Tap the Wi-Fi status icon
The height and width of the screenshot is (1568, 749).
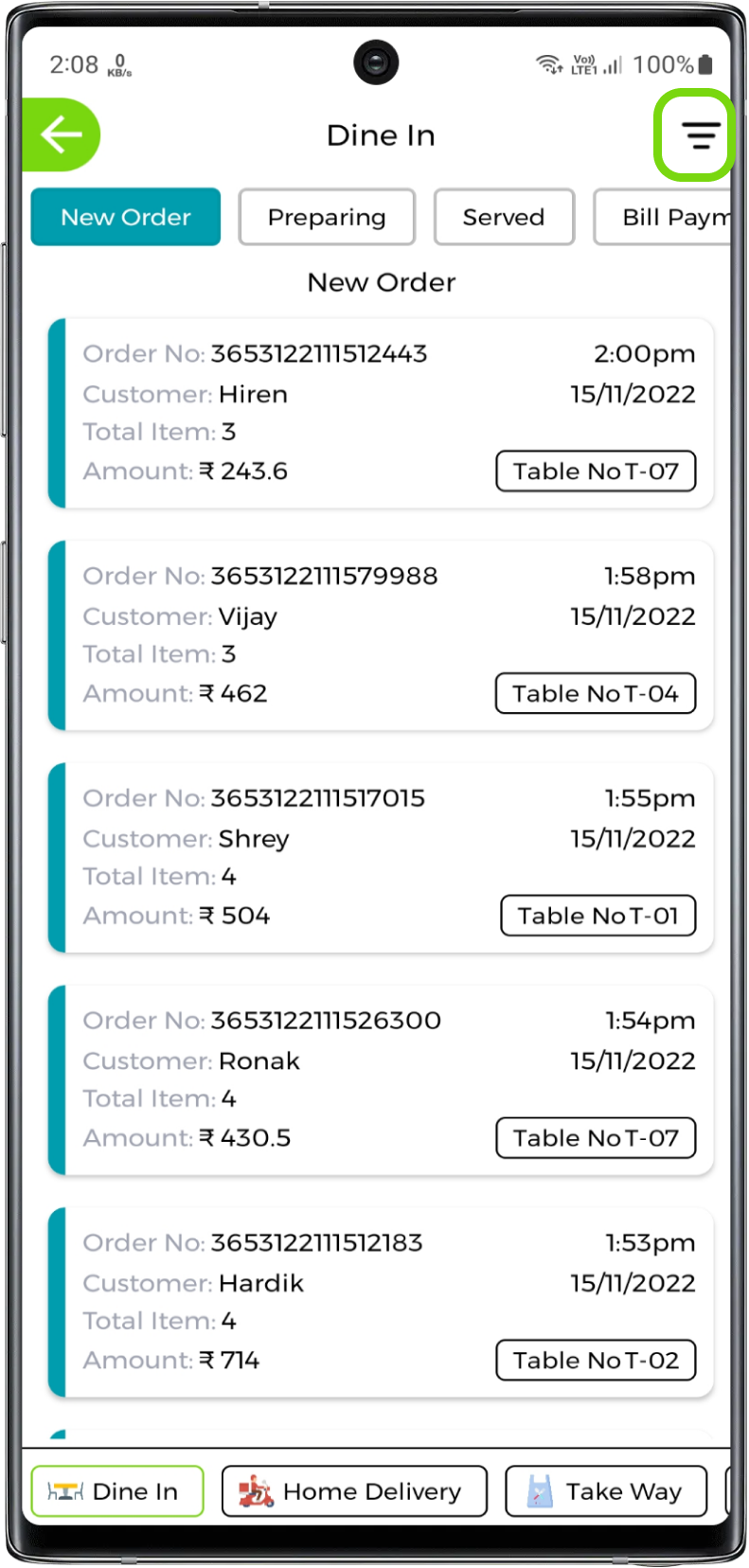point(548,64)
